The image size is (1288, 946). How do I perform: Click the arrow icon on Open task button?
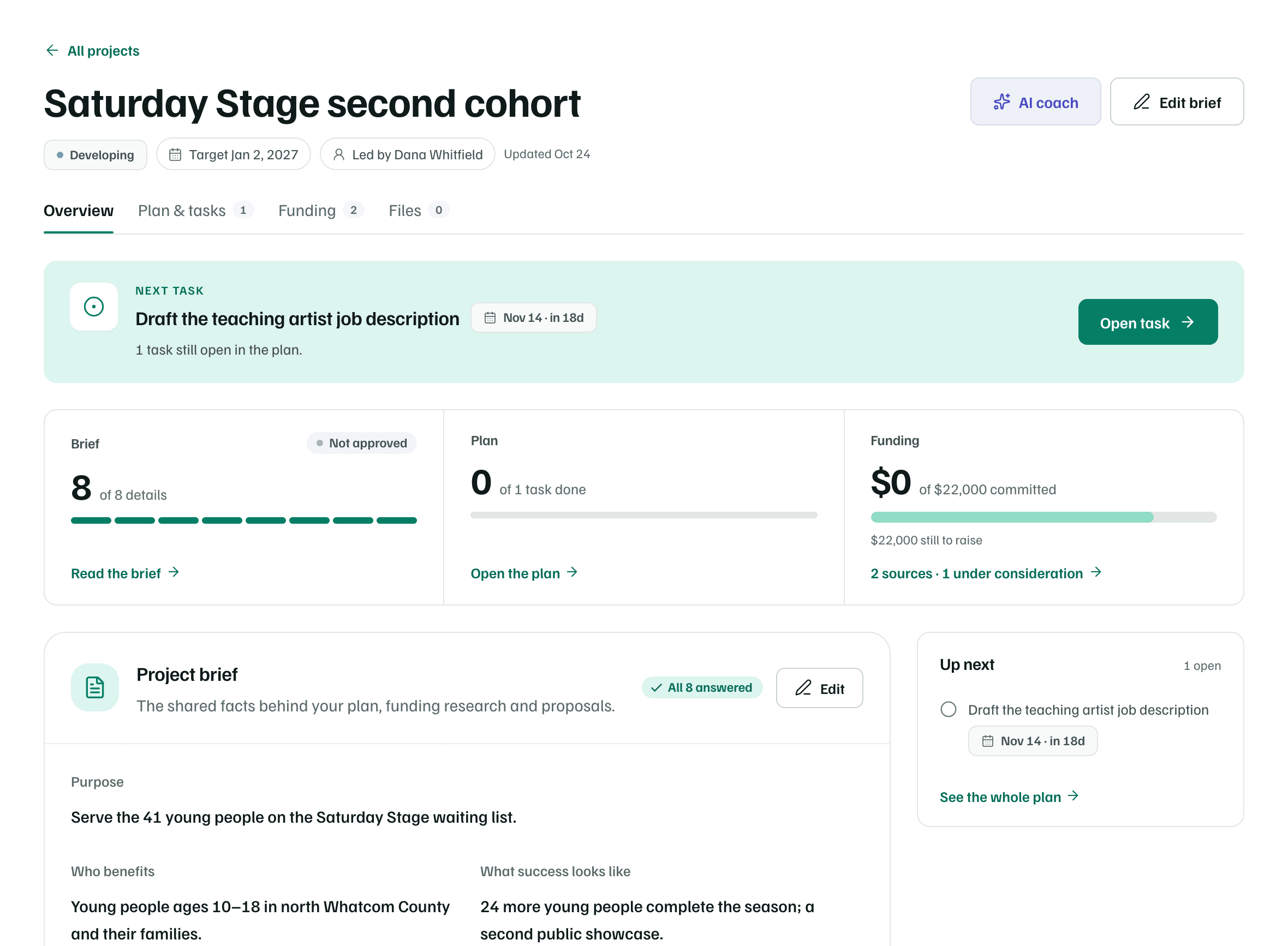click(1188, 322)
